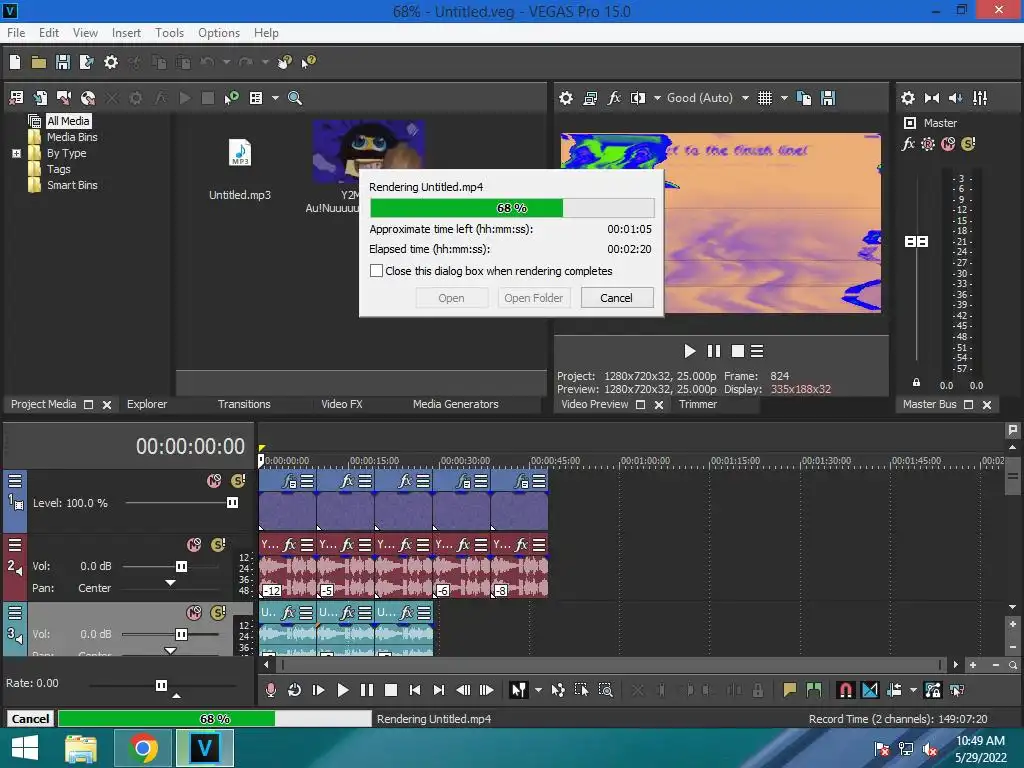Viewport: 1024px width, 768px height.
Task: Open preview quality Good (Auto) dropdown
Action: pyautogui.click(x=745, y=98)
